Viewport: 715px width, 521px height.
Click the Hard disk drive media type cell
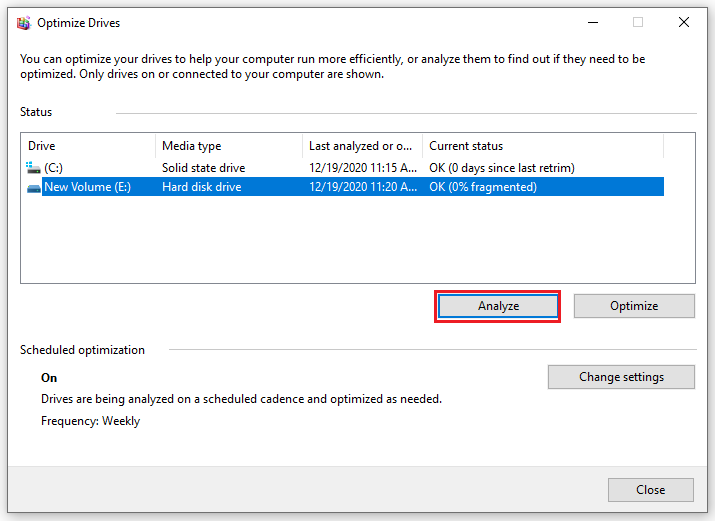pos(202,187)
